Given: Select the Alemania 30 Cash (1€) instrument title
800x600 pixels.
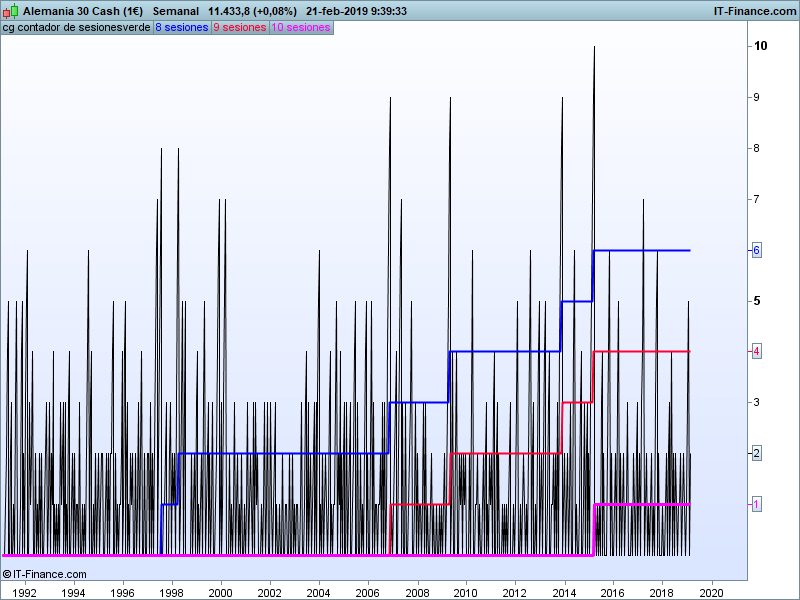Looking at the screenshot, I should (x=83, y=10).
